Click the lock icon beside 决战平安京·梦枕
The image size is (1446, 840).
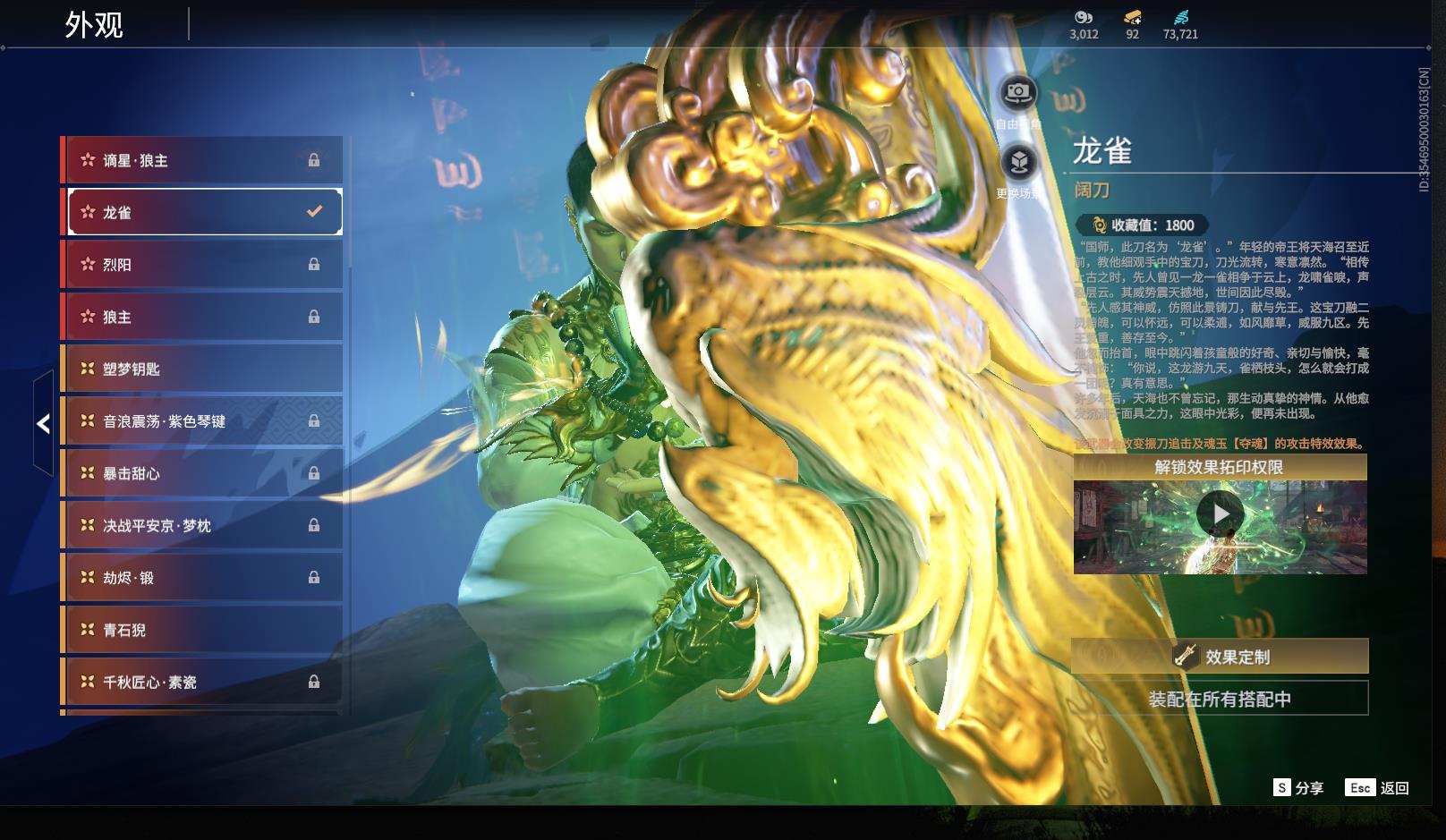pos(314,525)
